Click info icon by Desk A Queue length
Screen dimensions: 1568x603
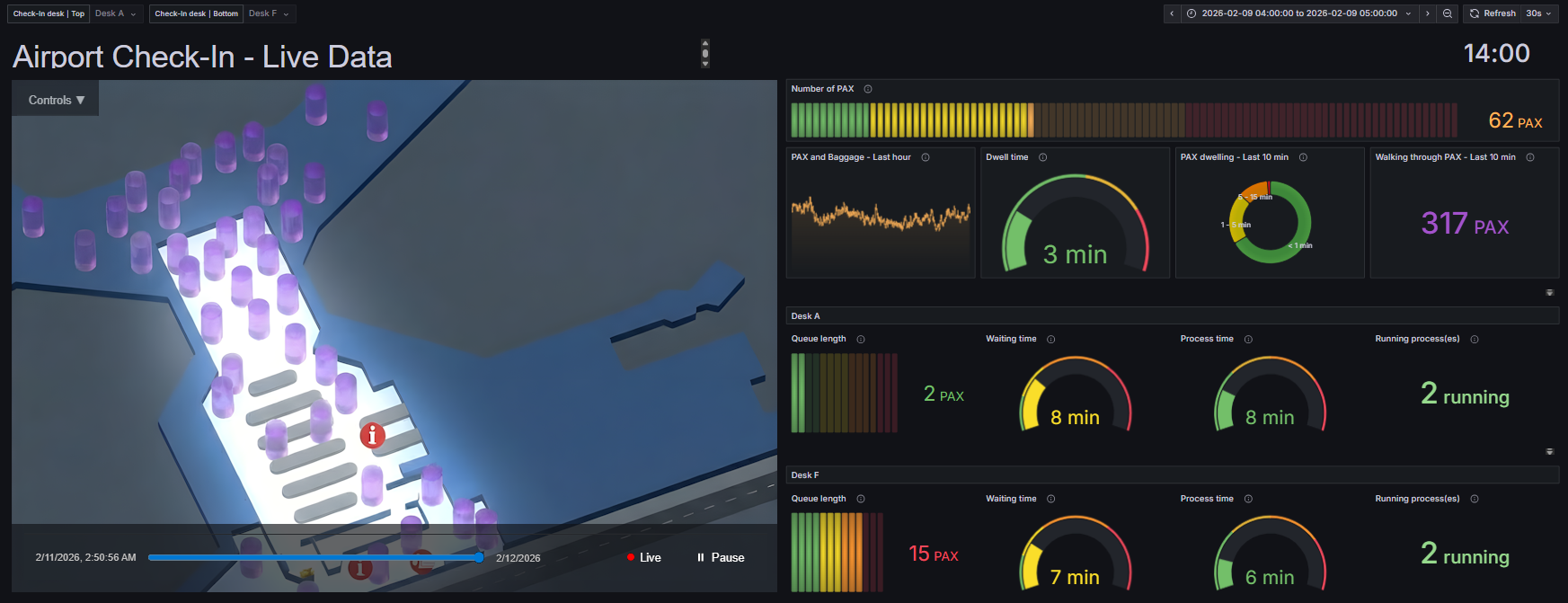tap(861, 339)
